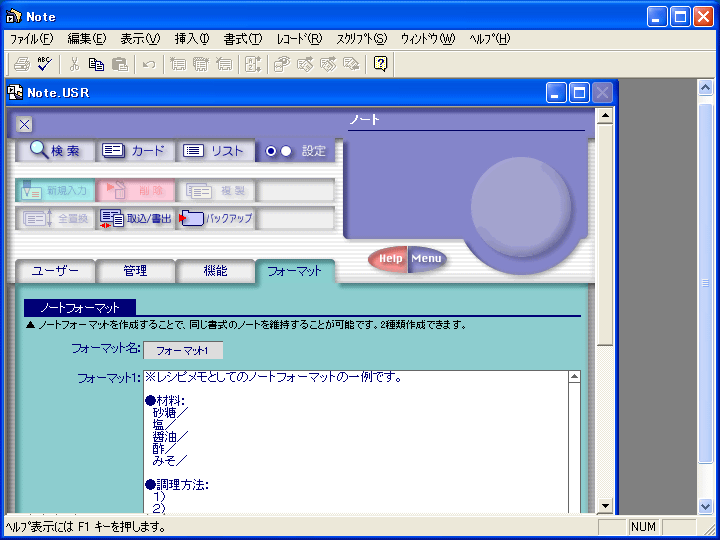The width and height of the screenshot is (720, 540).
Task: Click the NUM status bar indicator
Action: (643, 527)
